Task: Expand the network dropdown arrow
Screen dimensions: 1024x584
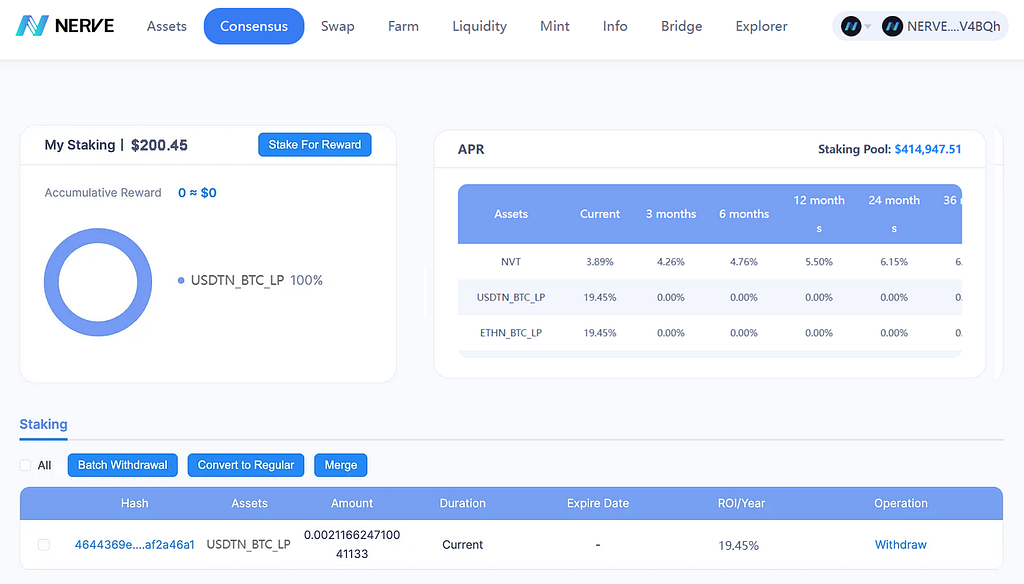Action: (x=868, y=27)
